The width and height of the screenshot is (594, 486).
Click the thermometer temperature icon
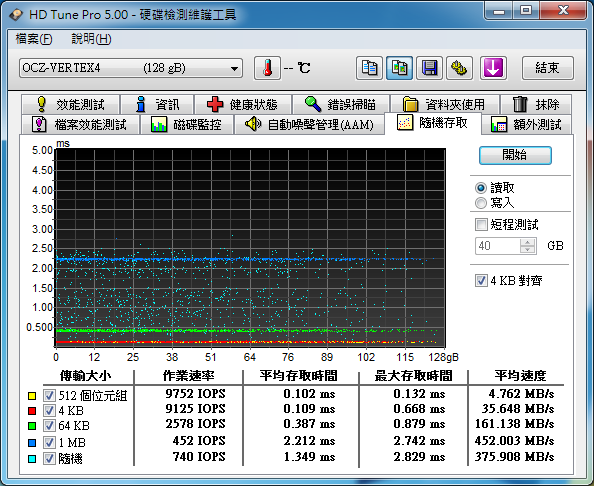[x=267, y=68]
